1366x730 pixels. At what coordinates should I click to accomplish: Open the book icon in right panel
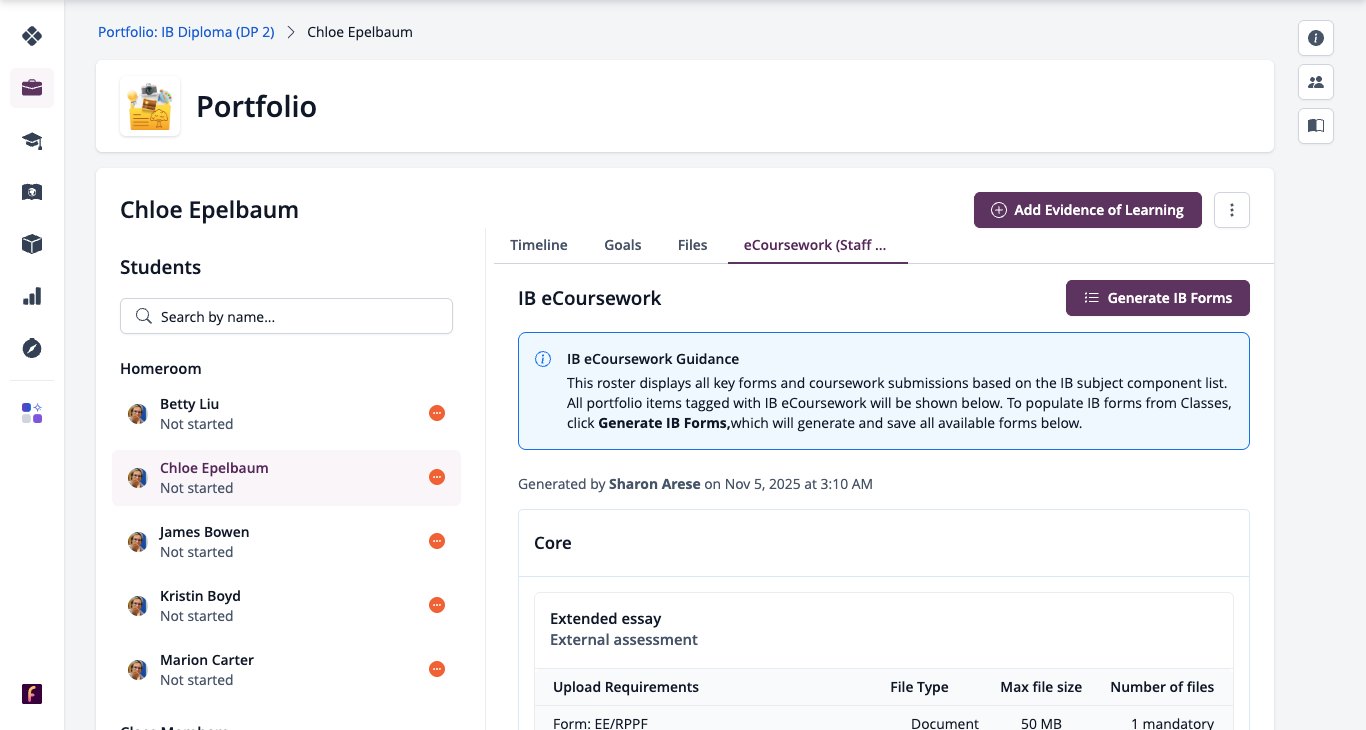click(1316, 126)
